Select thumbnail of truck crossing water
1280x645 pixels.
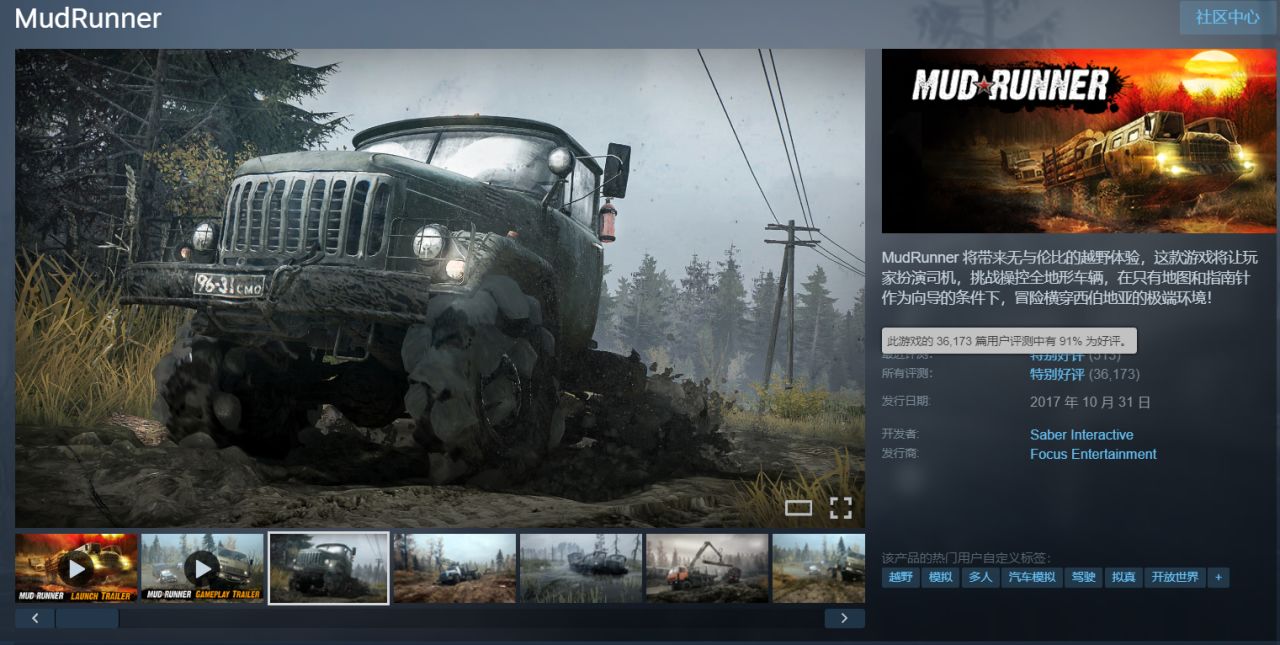(x=581, y=568)
